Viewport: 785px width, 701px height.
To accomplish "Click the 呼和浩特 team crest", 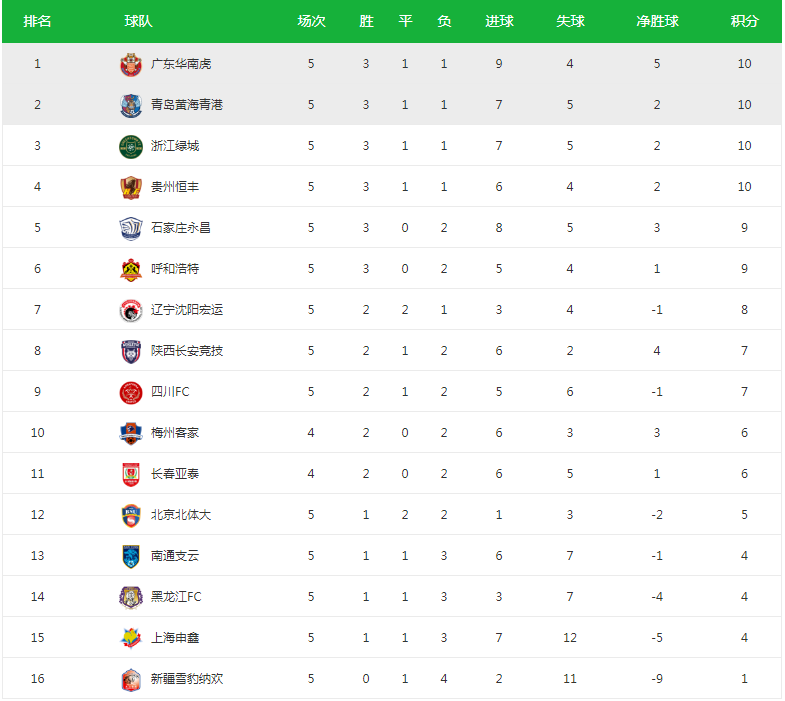I will pos(131,269).
